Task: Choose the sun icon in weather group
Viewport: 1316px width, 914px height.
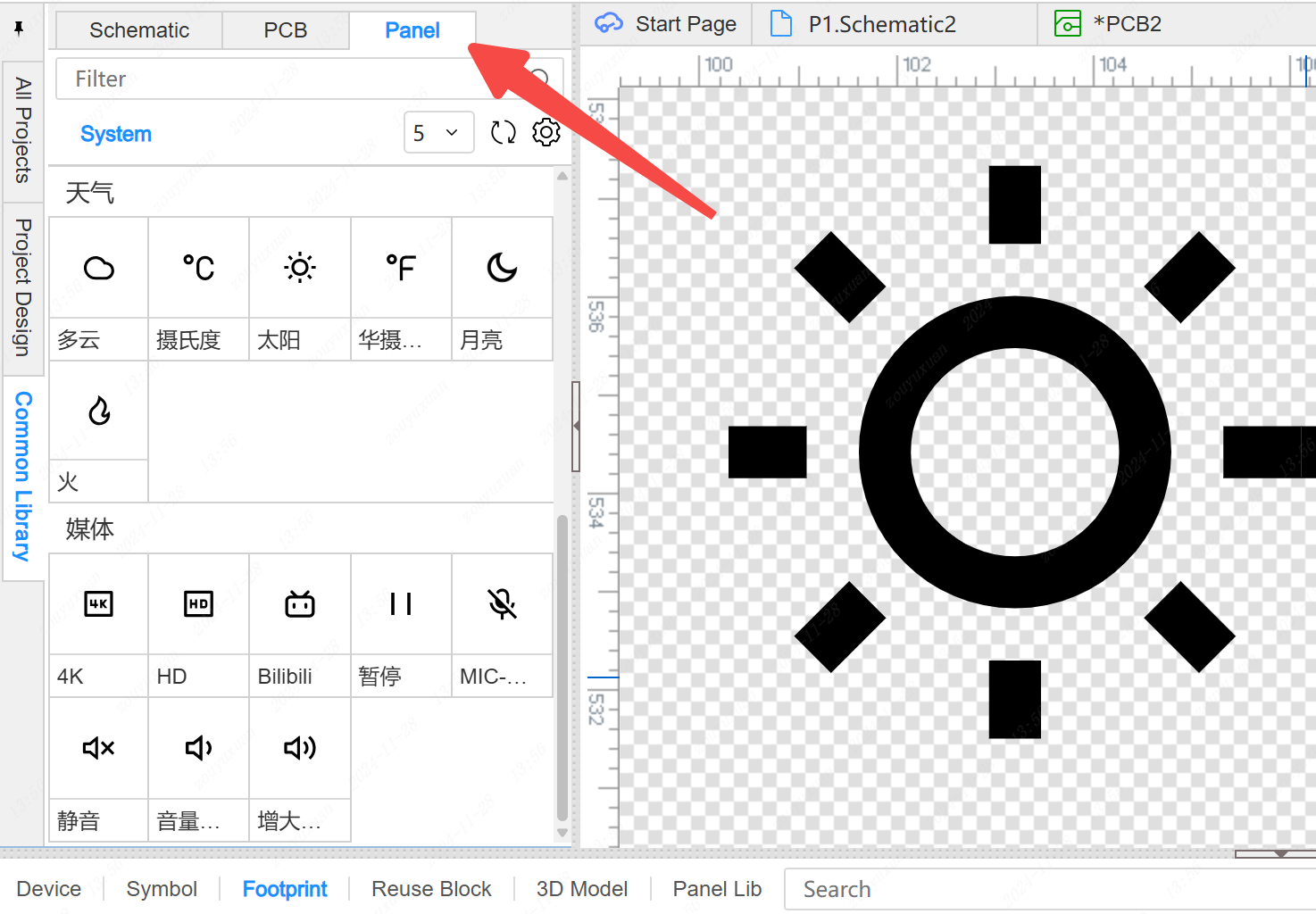Action: pyautogui.click(x=300, y=268)
